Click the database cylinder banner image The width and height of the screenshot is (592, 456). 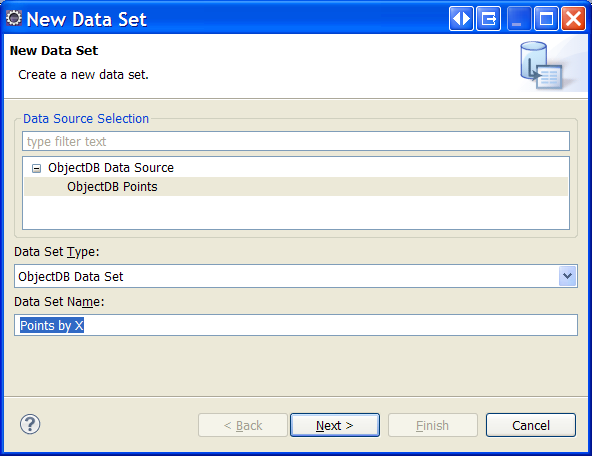coord(542,65)
